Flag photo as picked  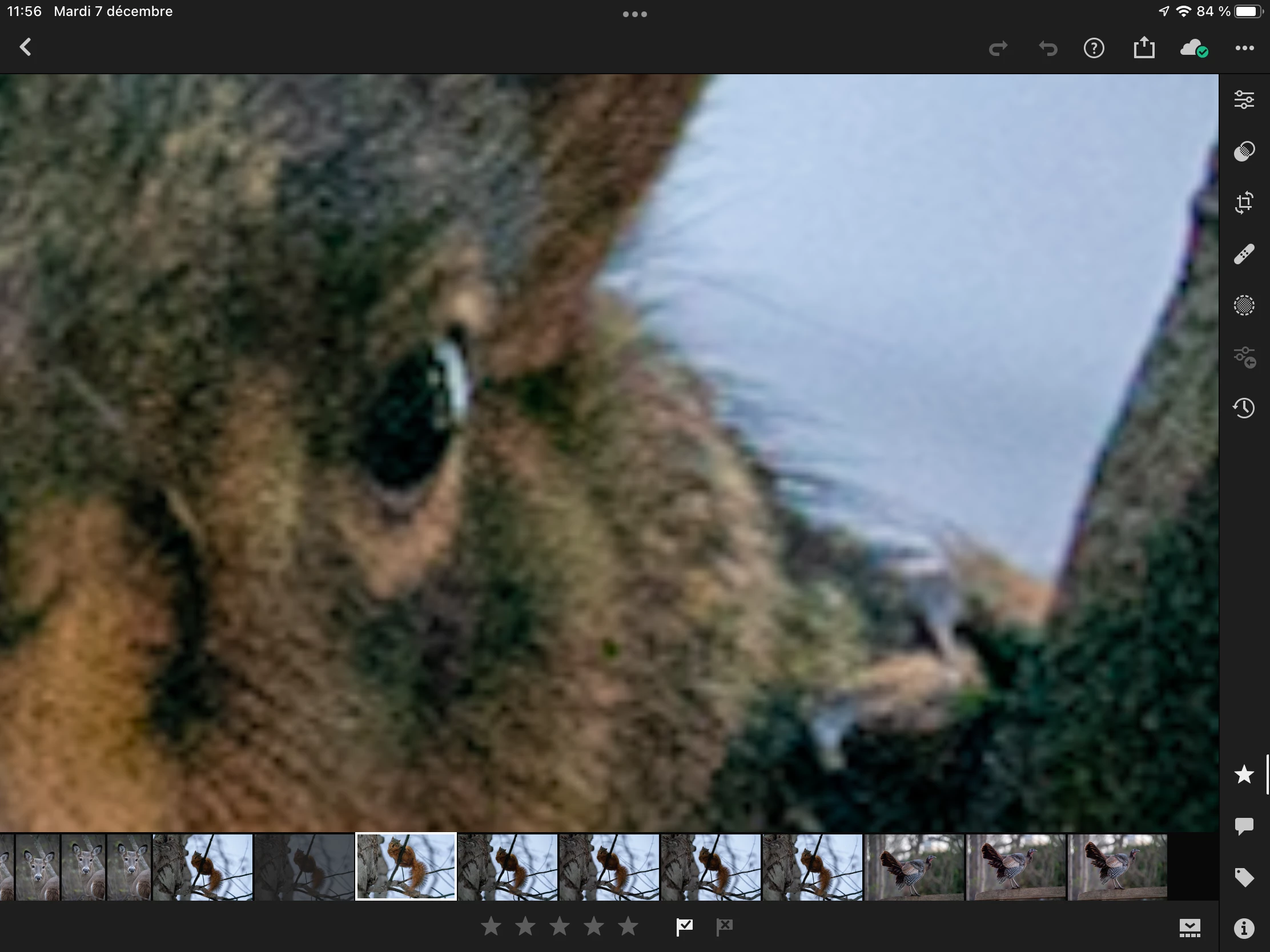(x=684, y=926)
